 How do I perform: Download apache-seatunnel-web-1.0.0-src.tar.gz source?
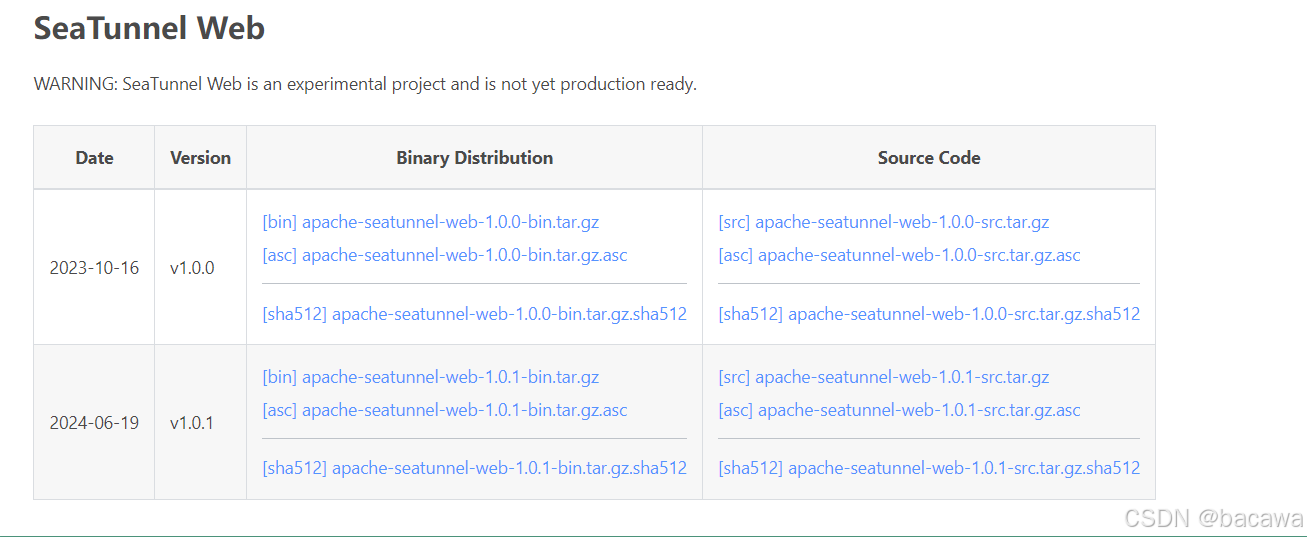click(x=884, y=222)
